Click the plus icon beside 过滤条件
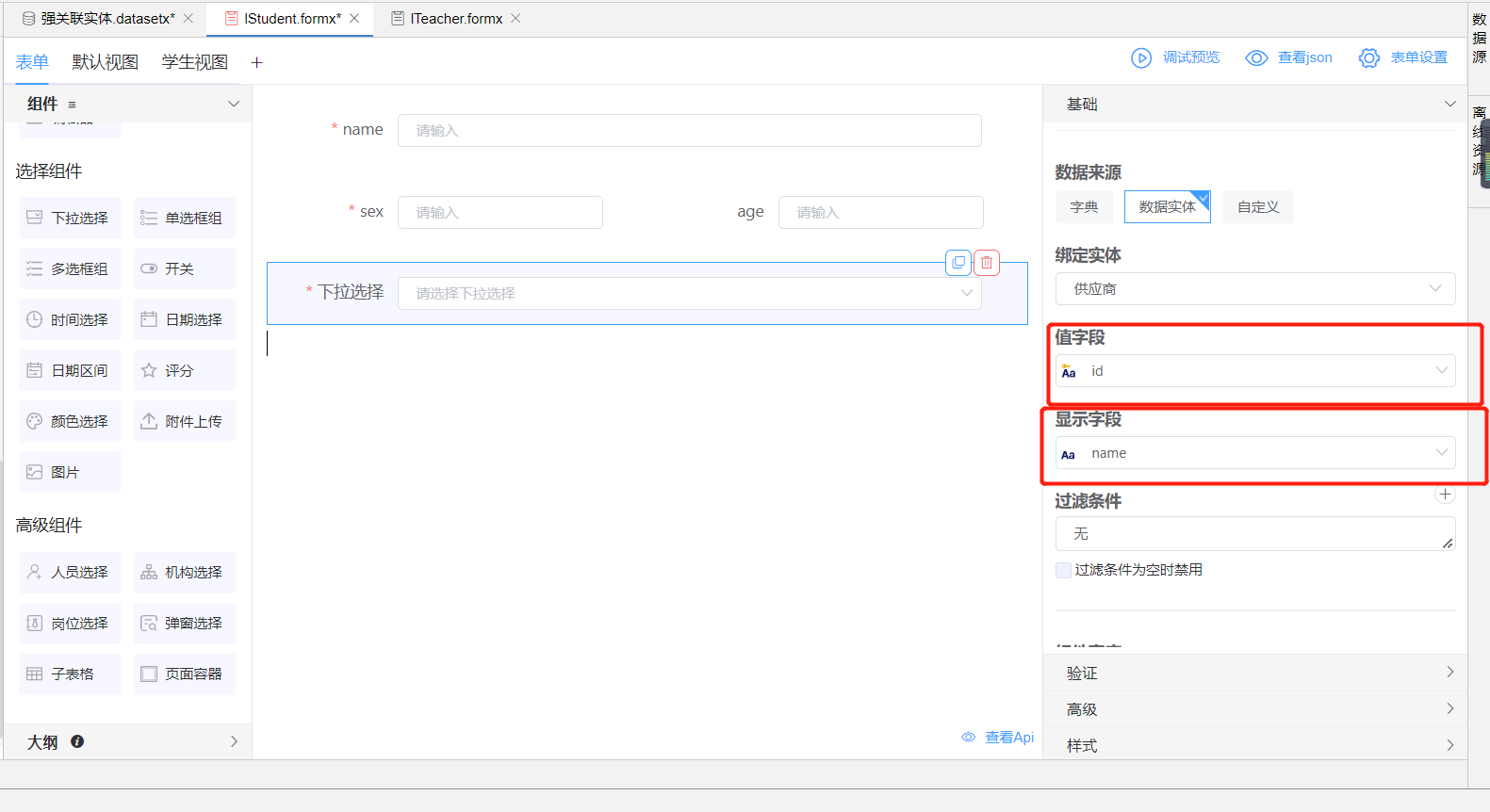 1445,495
